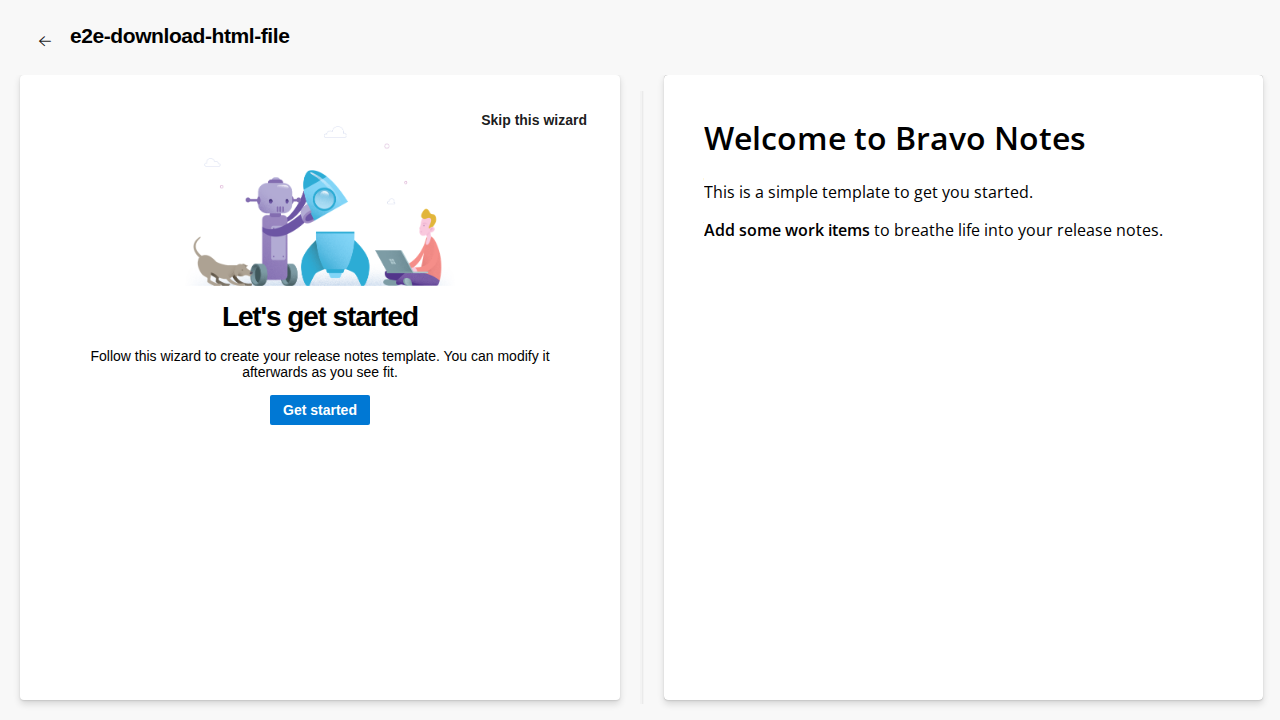Screen dimensions: 1280x720
Task: Click the rocket's round porthole window
Action: [325, 200]
